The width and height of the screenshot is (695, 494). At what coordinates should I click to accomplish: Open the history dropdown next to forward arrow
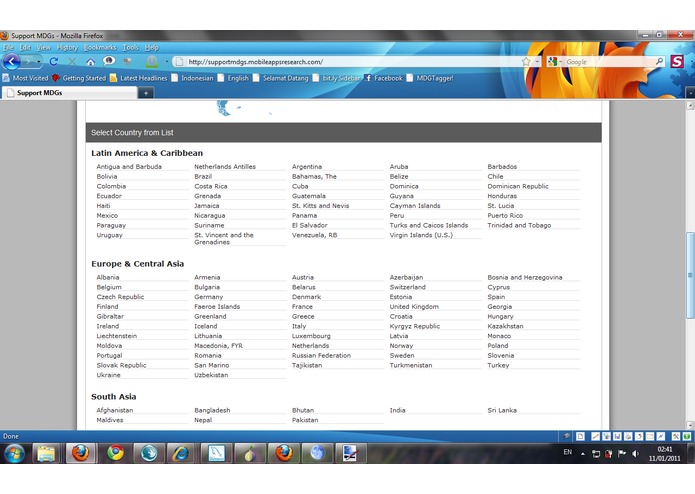[x=39, y=62]
